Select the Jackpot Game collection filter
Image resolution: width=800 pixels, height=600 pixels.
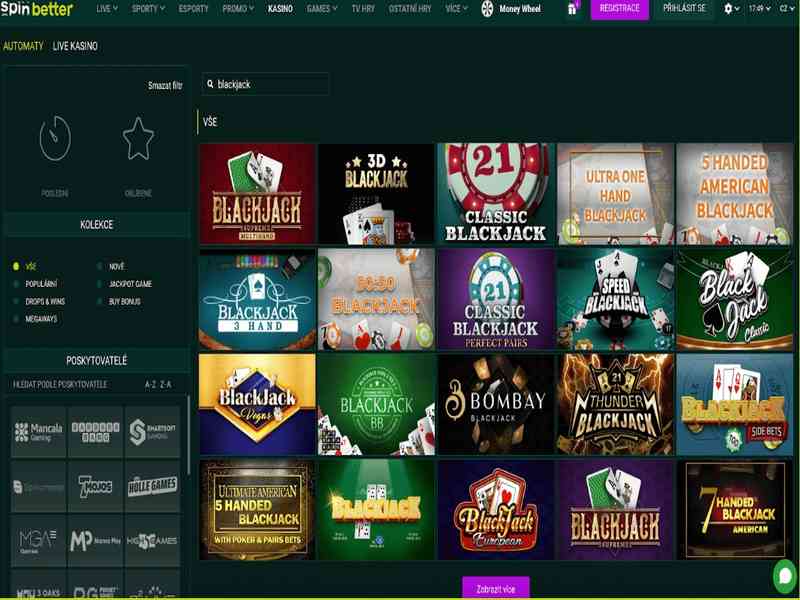[128, 284]
